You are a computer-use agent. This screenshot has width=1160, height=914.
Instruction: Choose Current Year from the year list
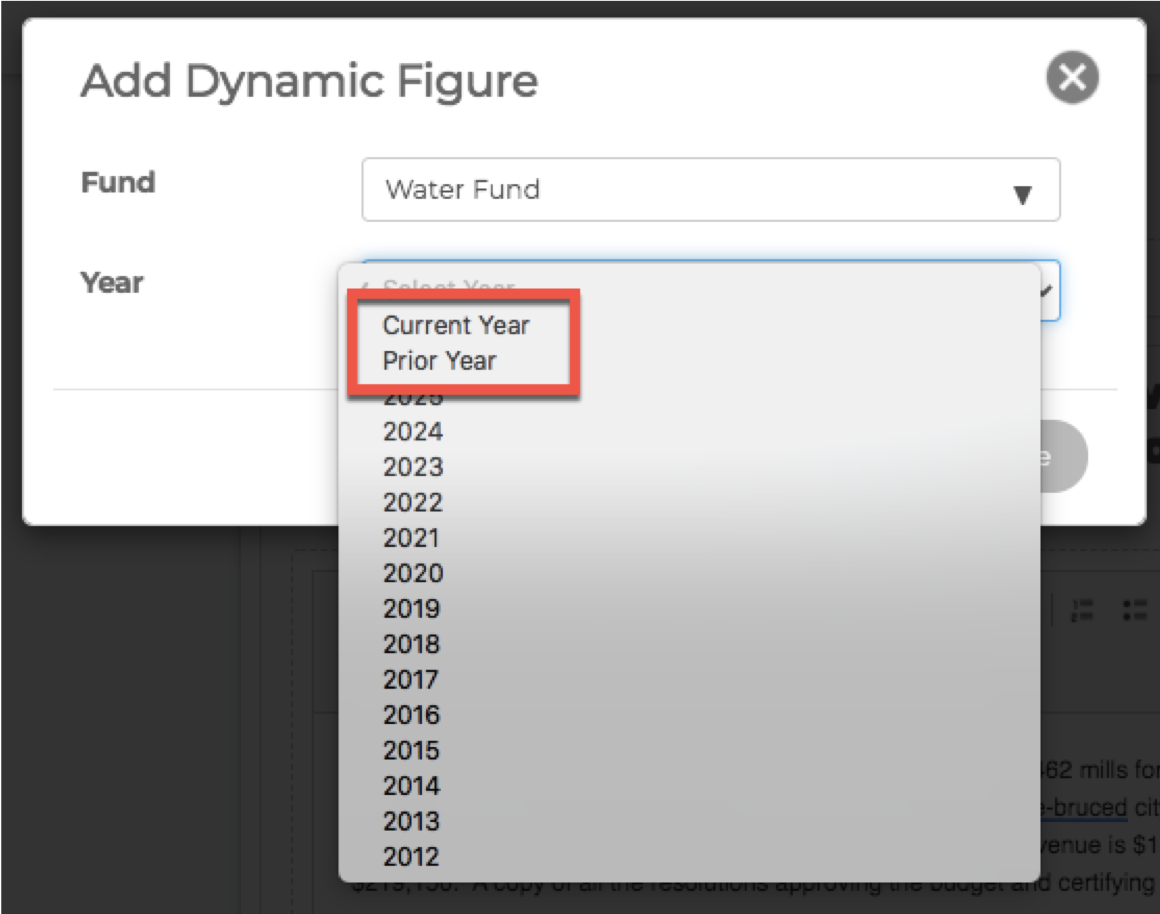pos(456,326)
